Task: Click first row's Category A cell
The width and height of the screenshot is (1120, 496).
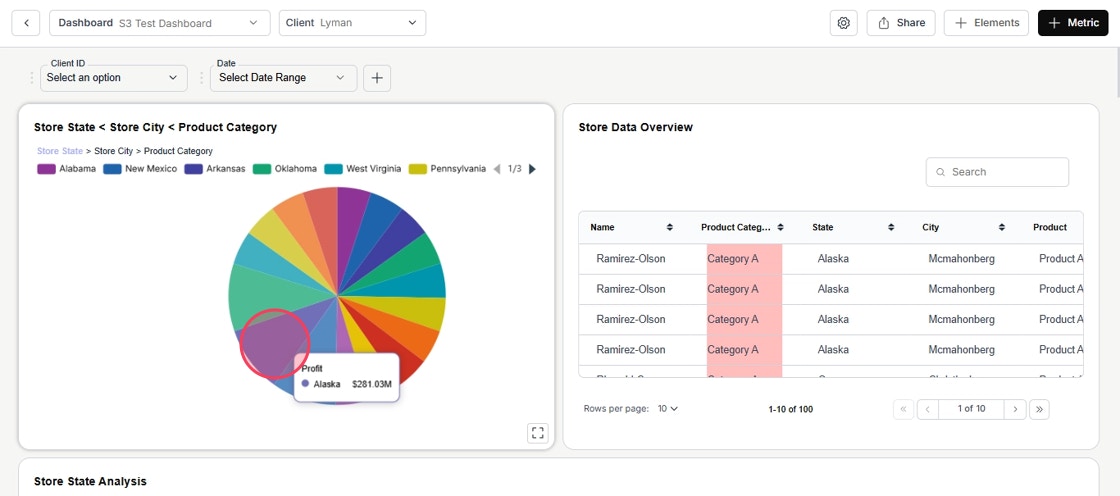Action: [744, 259]
